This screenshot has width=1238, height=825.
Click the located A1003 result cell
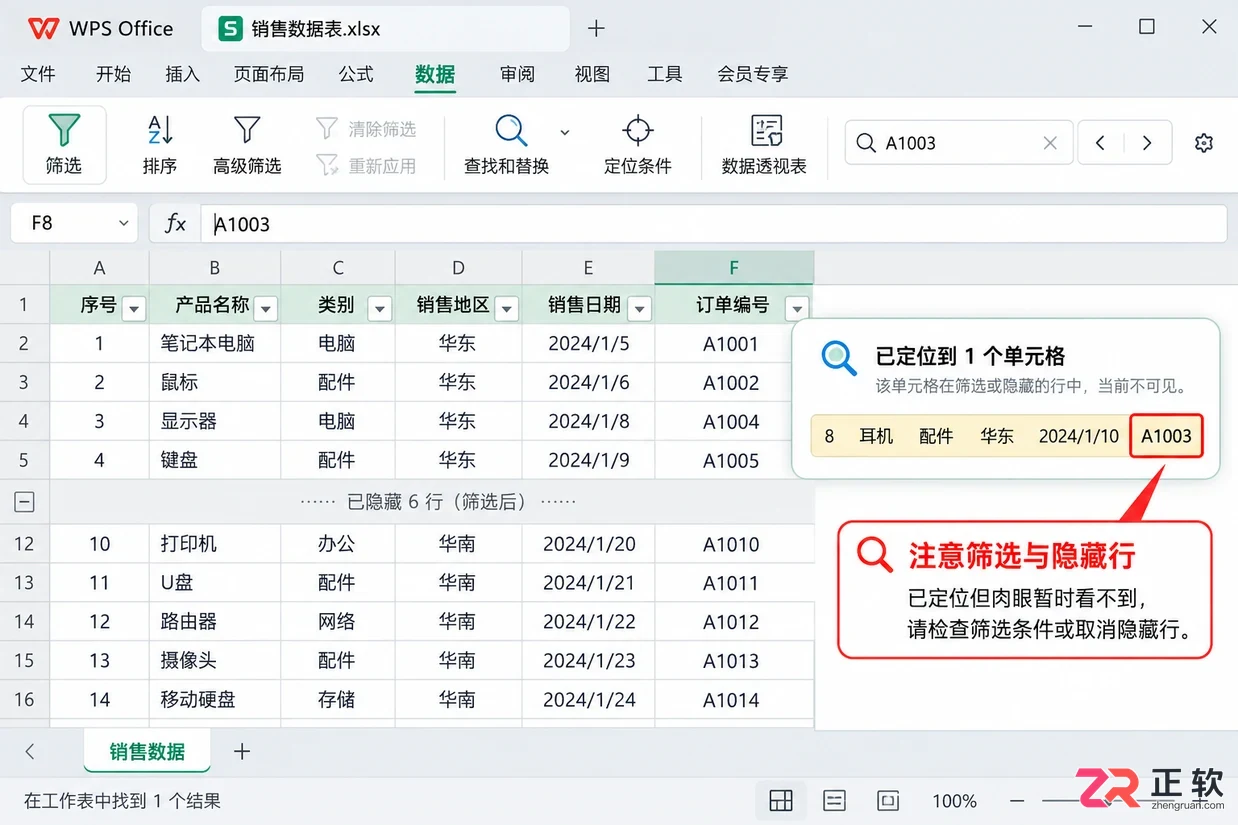[1166, 436]
